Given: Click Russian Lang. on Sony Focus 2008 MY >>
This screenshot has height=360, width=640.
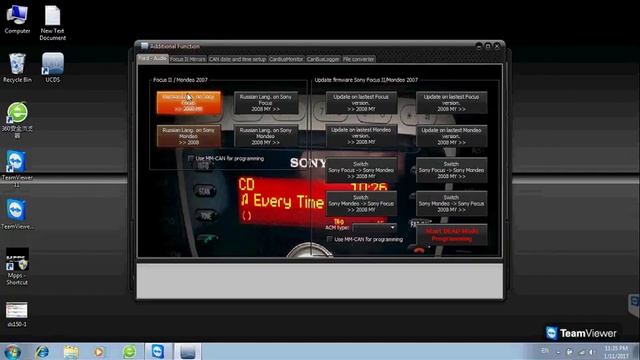Looking at the screenshot, I should (x=266, y=102).
